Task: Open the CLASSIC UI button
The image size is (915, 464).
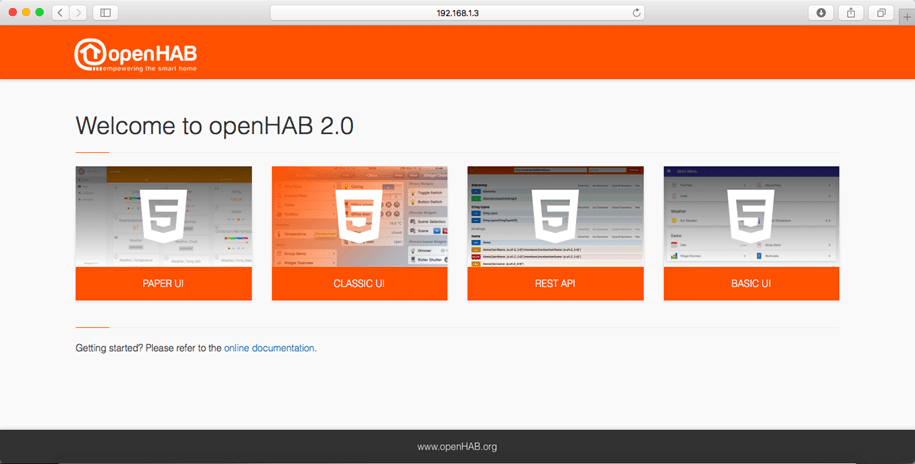Action: click(x=359, y=284)
